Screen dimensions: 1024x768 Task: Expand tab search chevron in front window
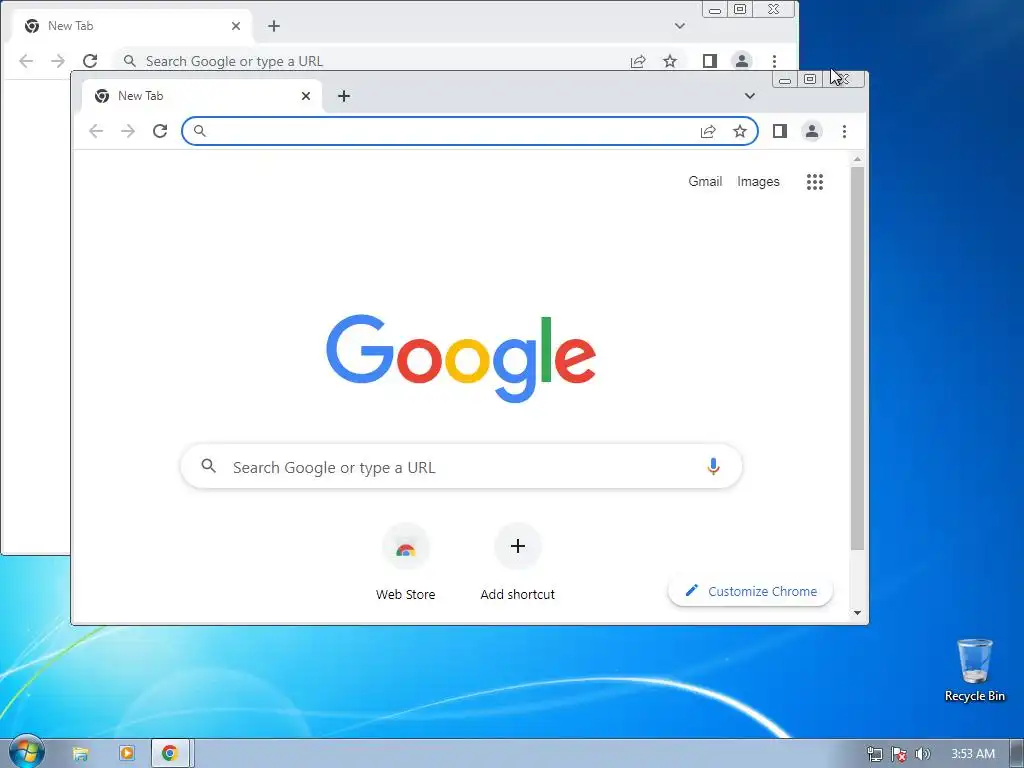(750, 96)
